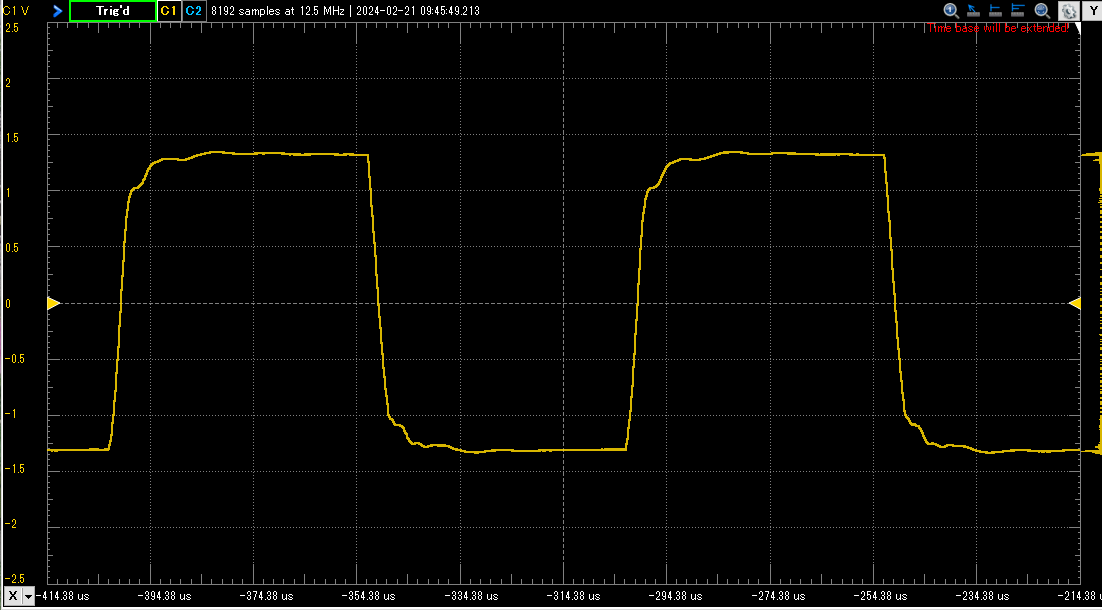The image size is (1102, 610).
Task: Click the '2.5' top voltage axis label
Action: tap(12, 27)
